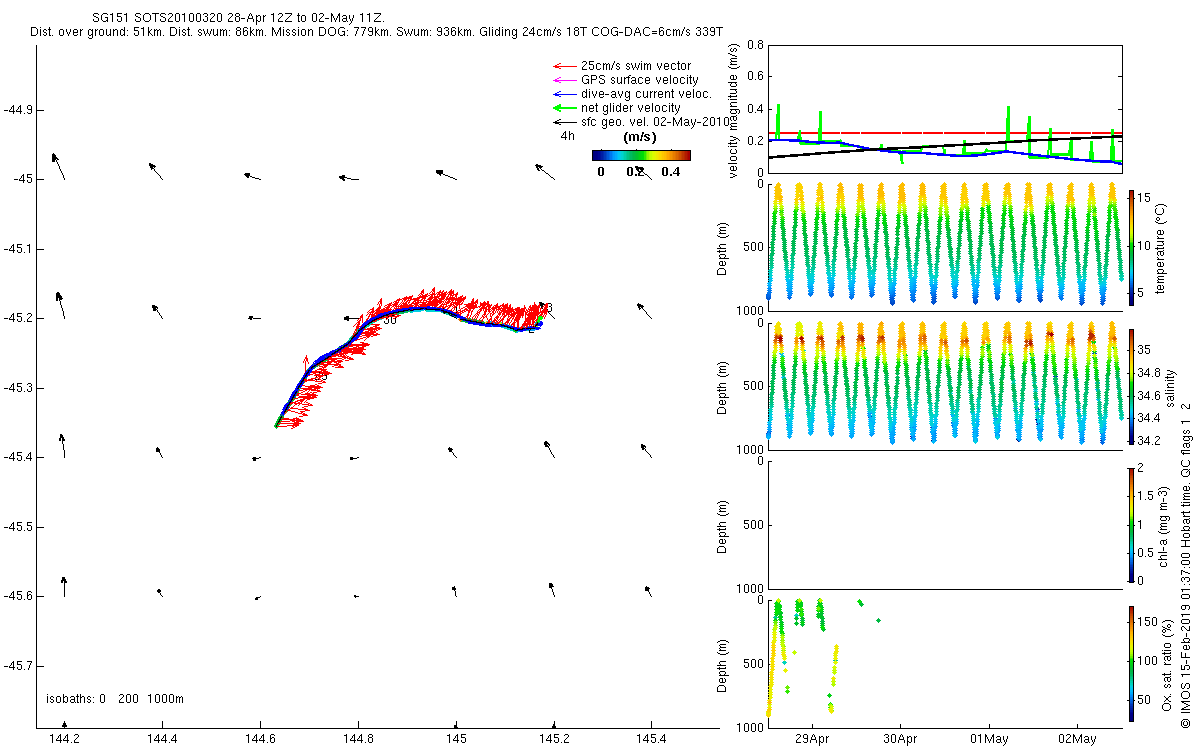Click the 01May tick label on time axis
The image size is (1200, 750).
pos(988,739)
